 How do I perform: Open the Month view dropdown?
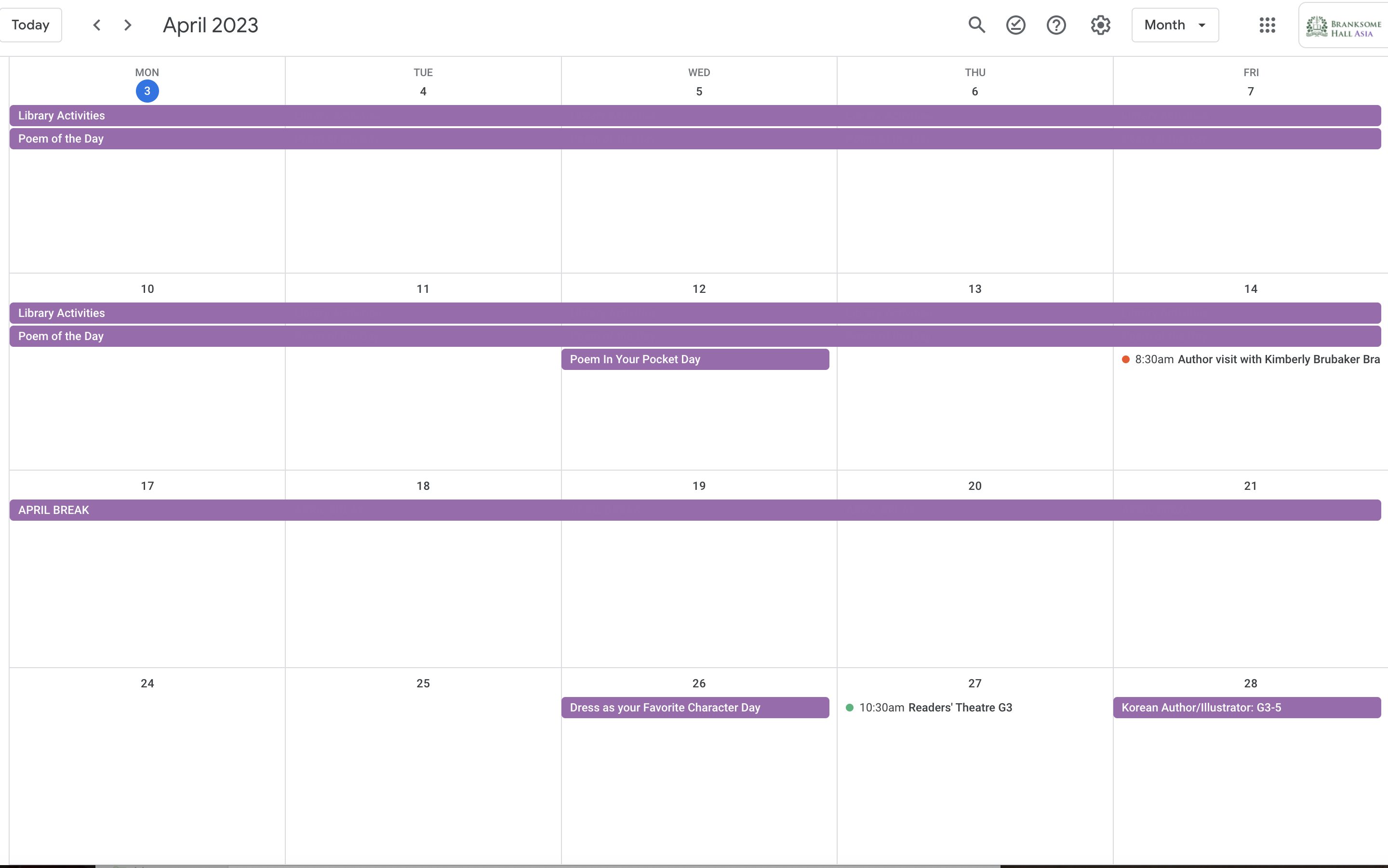pos(1174,25)
